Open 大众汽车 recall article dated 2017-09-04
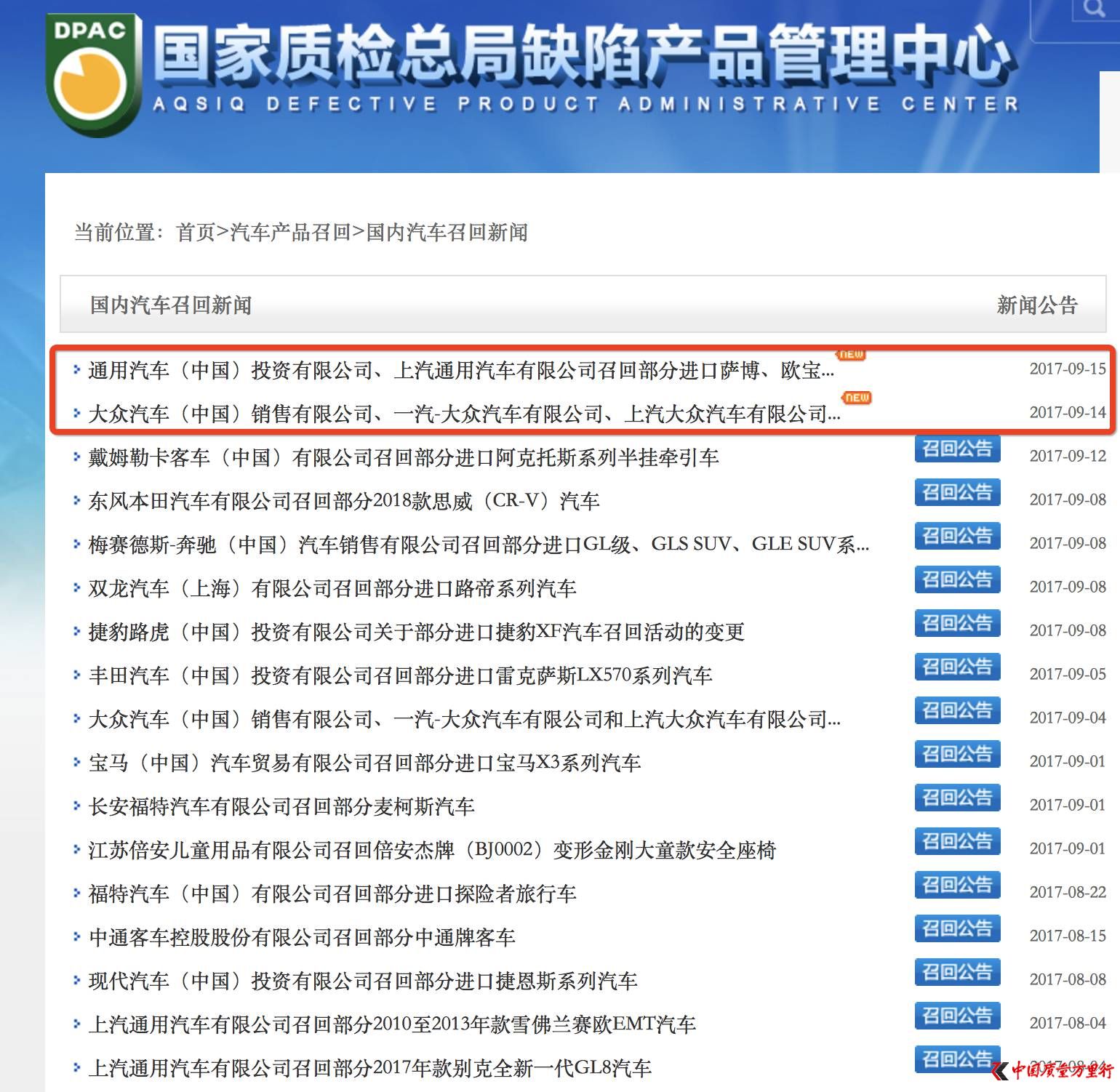The height and width of the screenshot is (1092, 1120). tap(464, 719)
